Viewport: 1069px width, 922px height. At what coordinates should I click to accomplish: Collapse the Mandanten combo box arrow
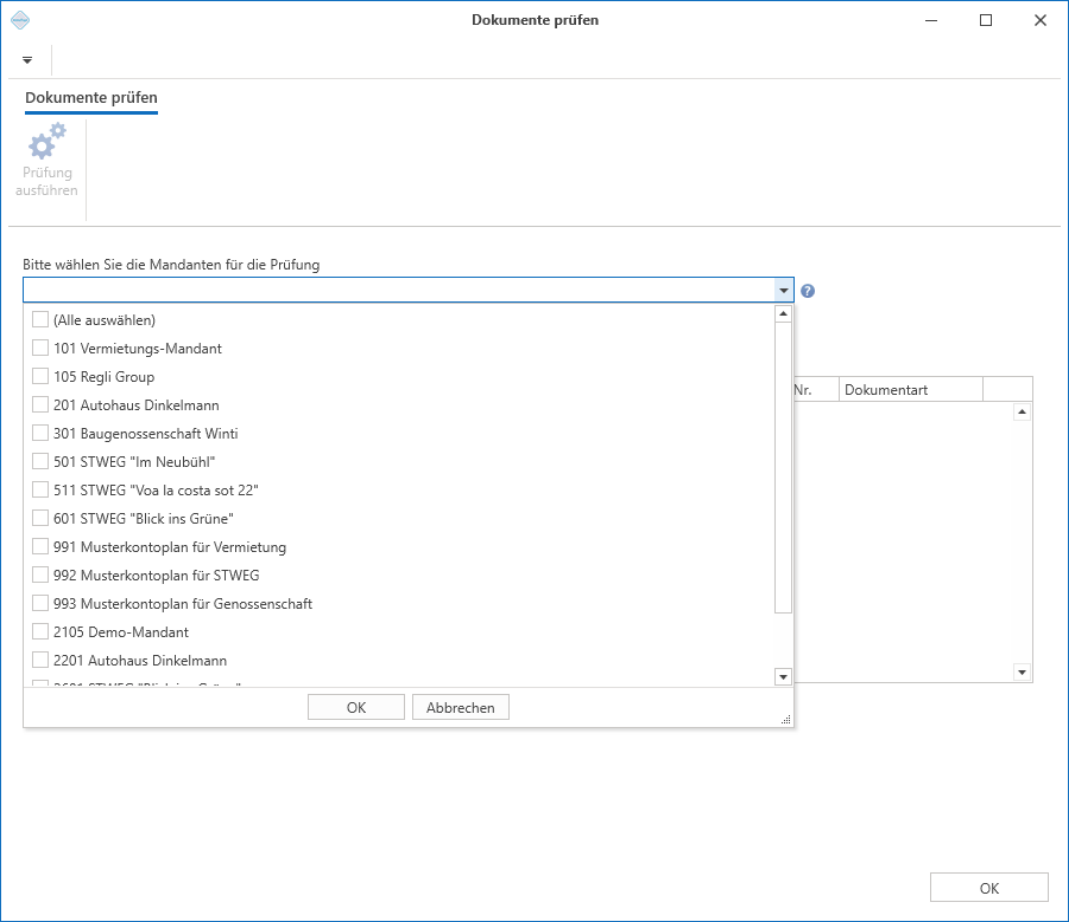pyautogui.click(x=784, y=291)
